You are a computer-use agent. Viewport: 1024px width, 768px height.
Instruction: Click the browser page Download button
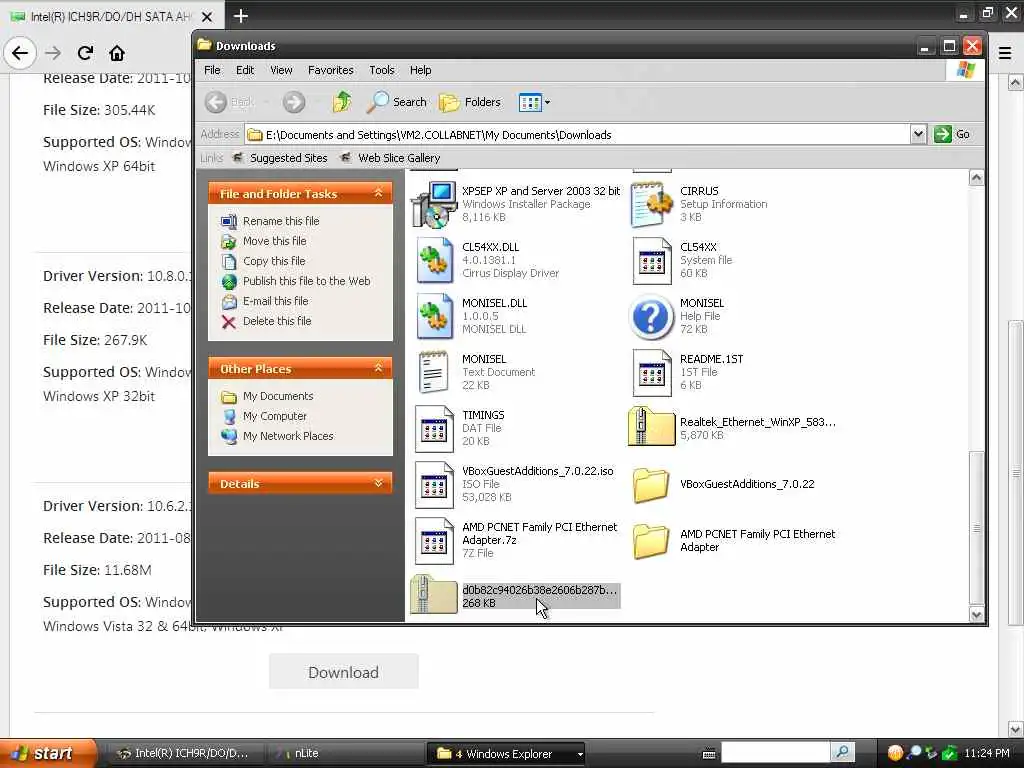tap(344, 672)
